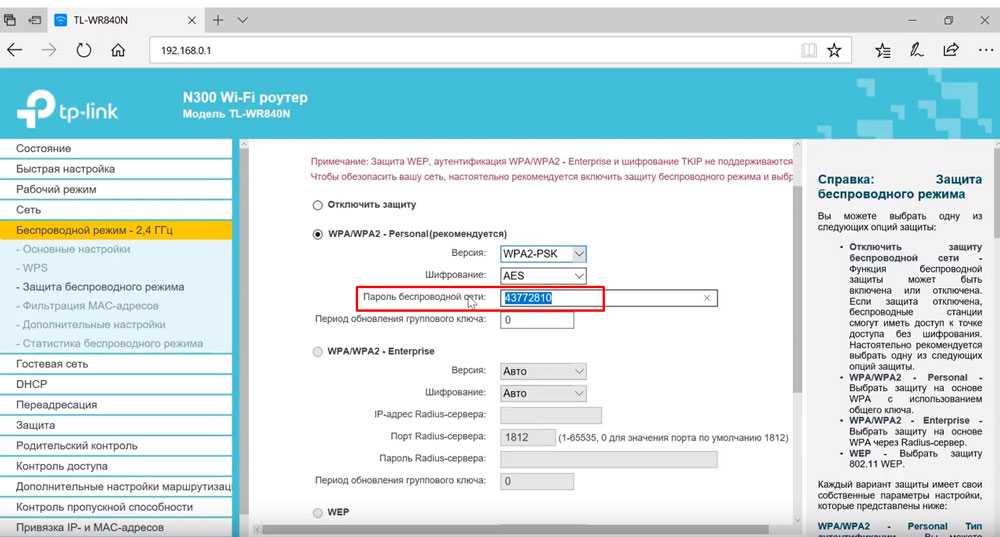Open Reading view book icon
Viewport: 1000px width, 537px height.
pos(808,50)
